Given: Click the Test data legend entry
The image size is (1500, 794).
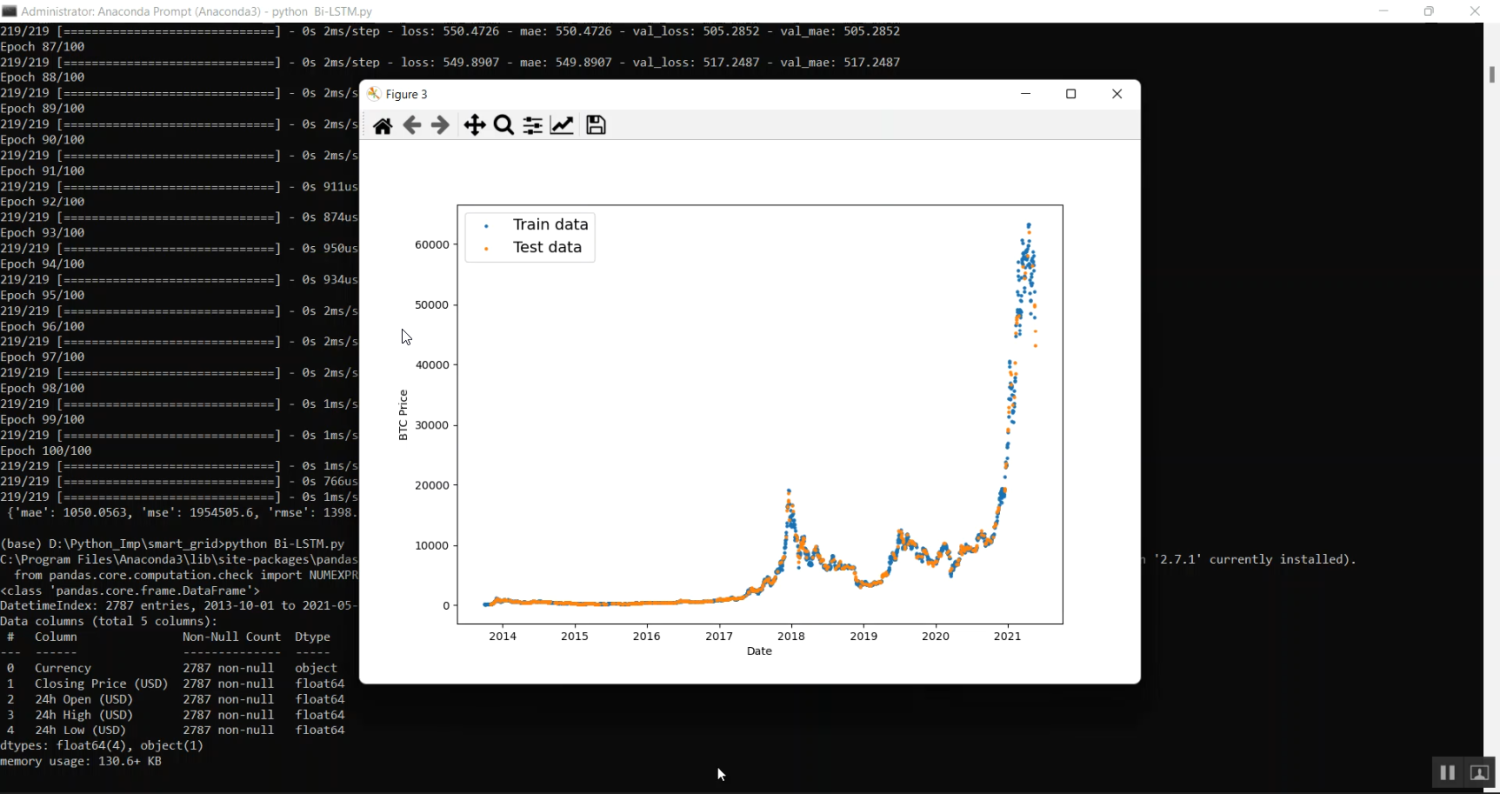Looking at the screenshot, I should (547, 248).
